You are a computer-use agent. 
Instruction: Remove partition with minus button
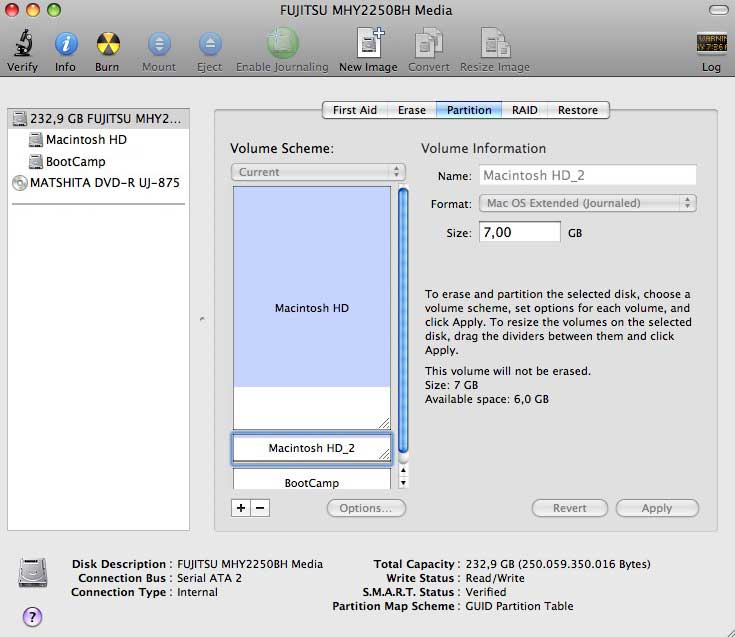[x=260, y=508]
